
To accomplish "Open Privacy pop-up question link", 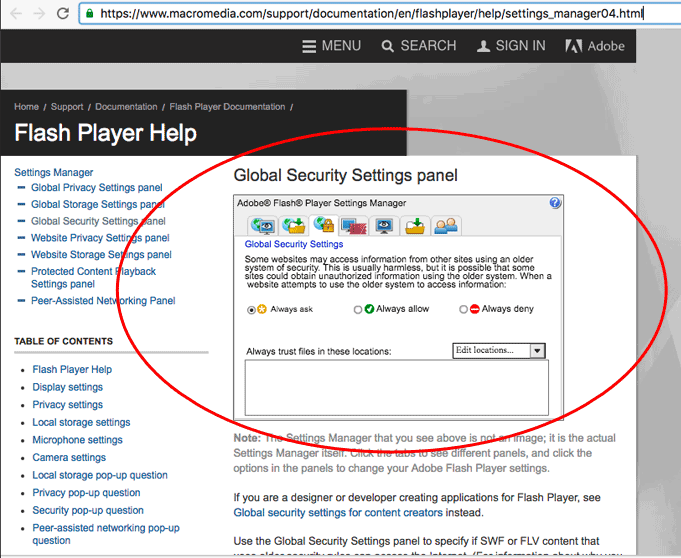I will pyautogui.click(x=86, y=492).
